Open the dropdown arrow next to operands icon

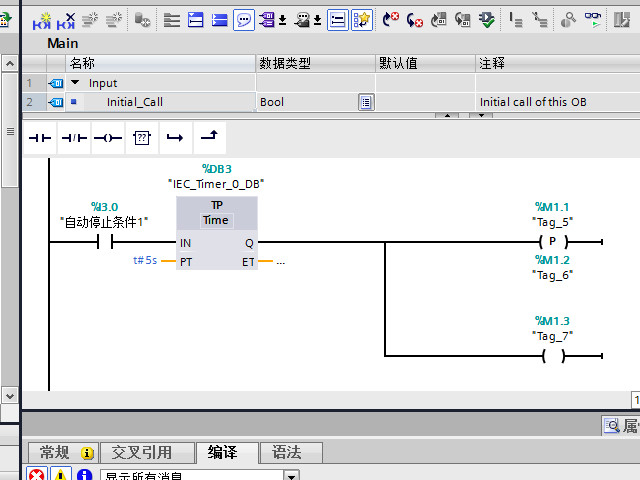click(x=282, y=20)
